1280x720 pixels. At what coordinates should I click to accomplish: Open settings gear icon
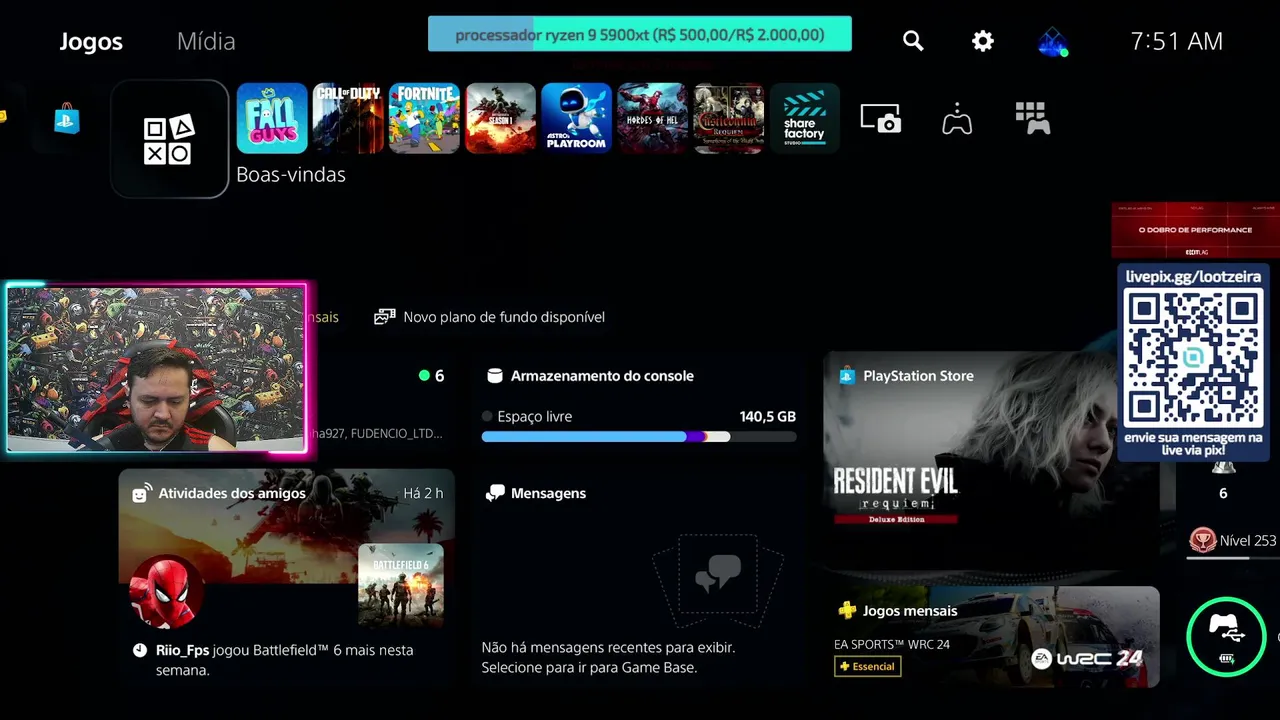coord(983,41)
